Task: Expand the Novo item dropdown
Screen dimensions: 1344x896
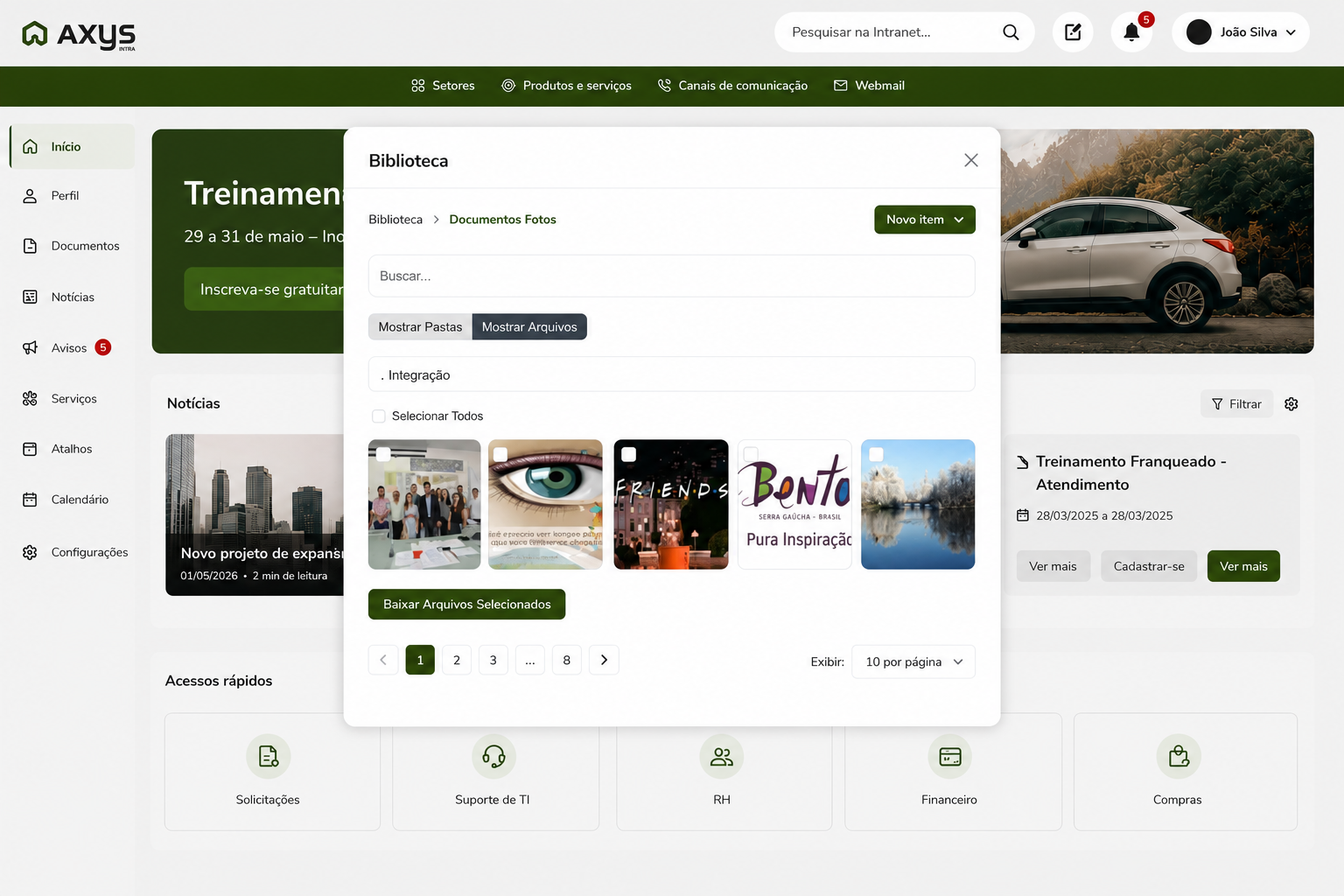Action: [x=925, y=220]
